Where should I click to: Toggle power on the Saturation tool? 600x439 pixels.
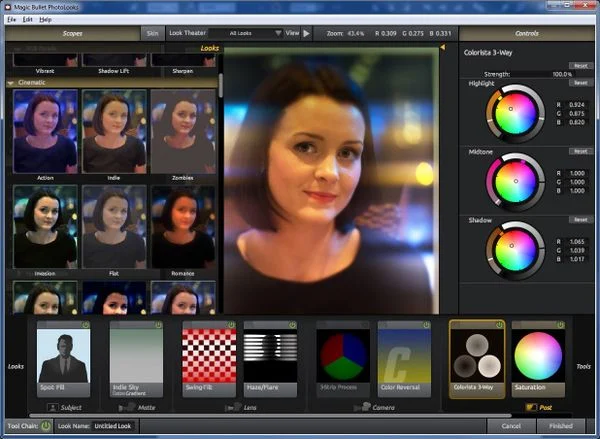click(x=560, y=324)
